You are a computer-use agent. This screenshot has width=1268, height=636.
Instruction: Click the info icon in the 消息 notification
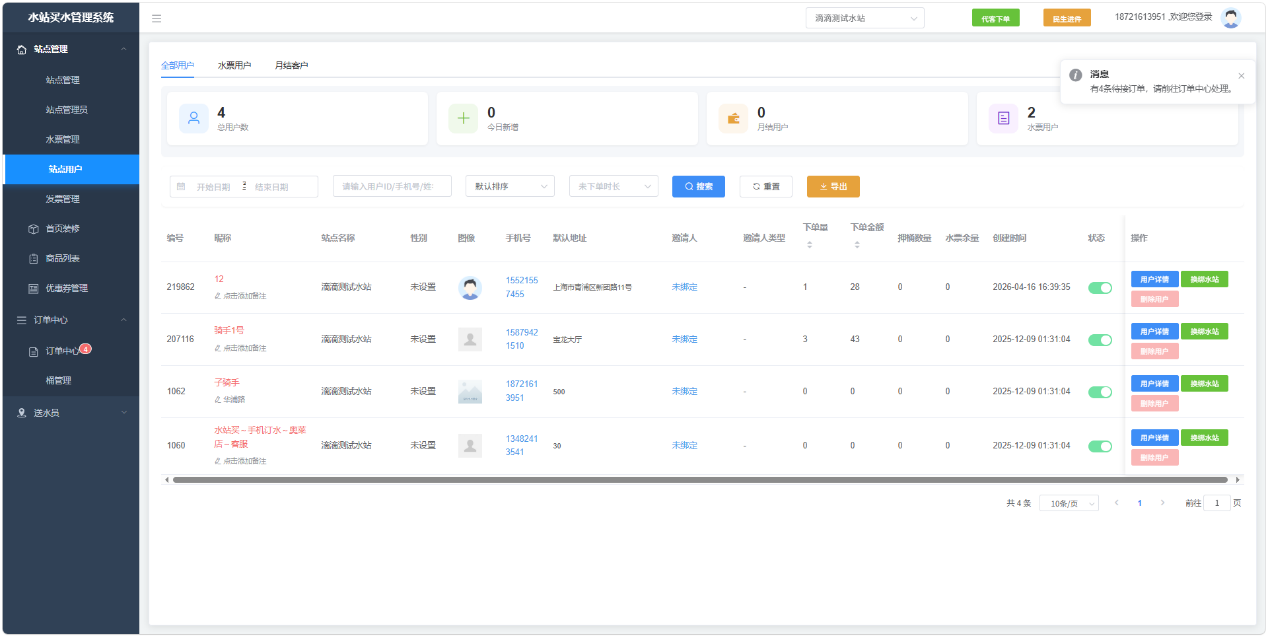1076,75
